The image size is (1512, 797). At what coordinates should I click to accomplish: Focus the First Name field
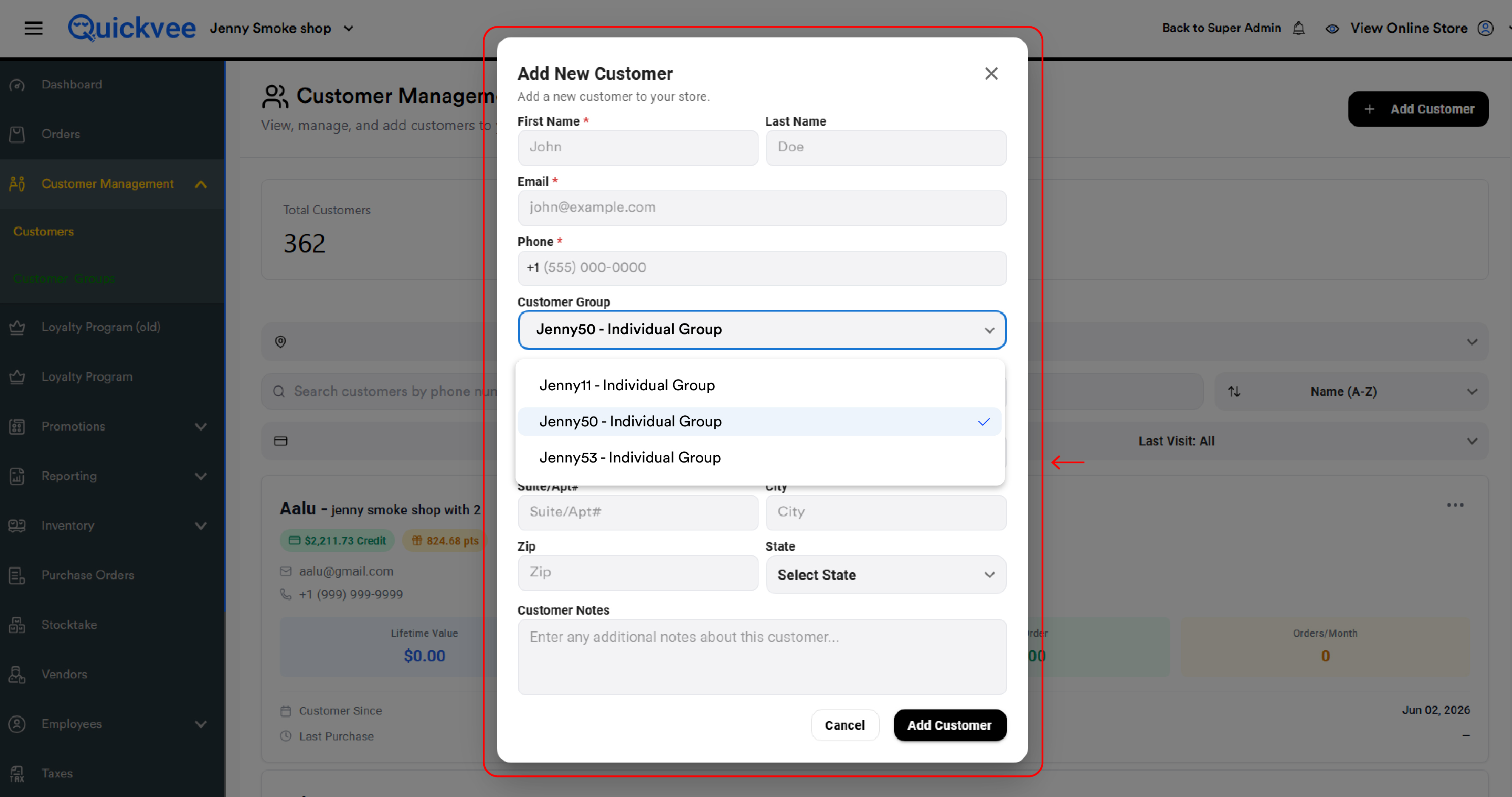click(638, 147)
